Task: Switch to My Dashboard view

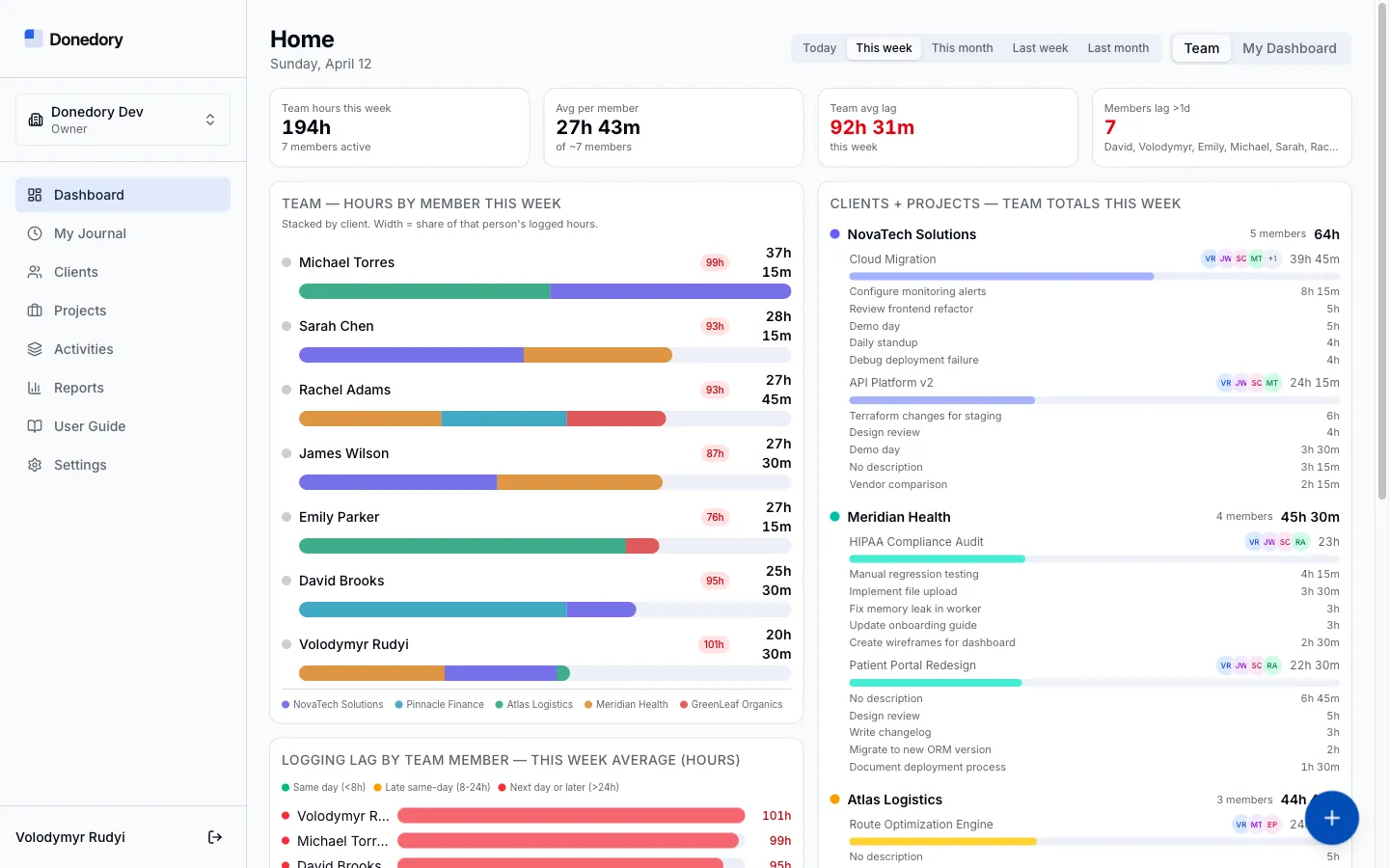Action: [x=1289, y=48]
